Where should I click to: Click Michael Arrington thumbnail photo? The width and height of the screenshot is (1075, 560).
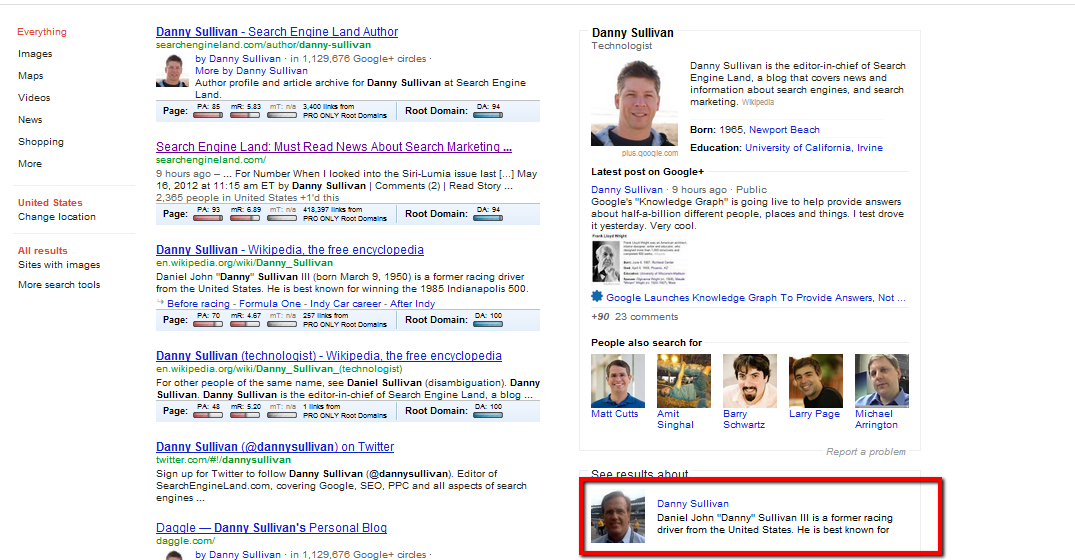[x=882, y=380]
